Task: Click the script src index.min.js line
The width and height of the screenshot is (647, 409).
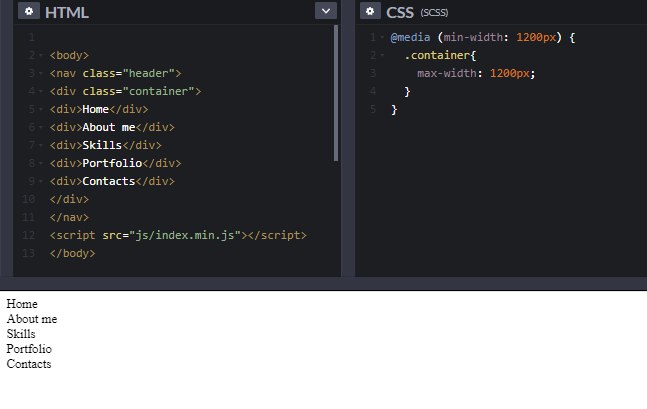Action: pyautogui.click(x=178, y=235)
